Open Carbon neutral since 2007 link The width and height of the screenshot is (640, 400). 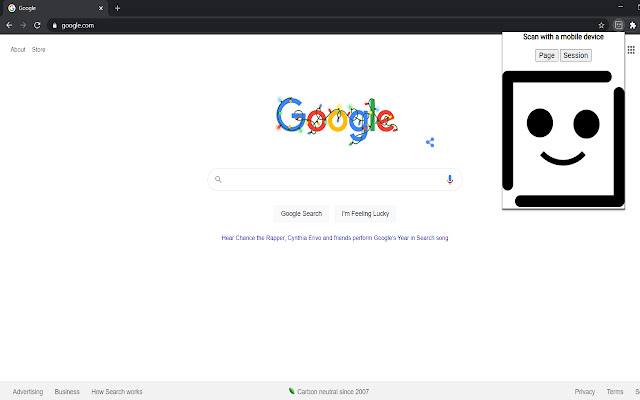coord(329,391)
